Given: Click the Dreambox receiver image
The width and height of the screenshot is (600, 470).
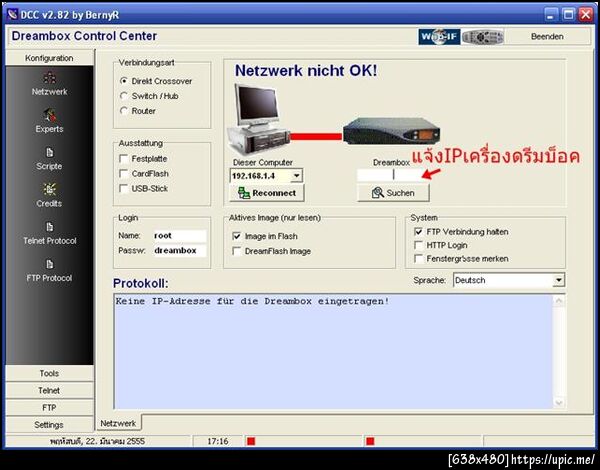Looking at the screenshot, I should [391, 131].
